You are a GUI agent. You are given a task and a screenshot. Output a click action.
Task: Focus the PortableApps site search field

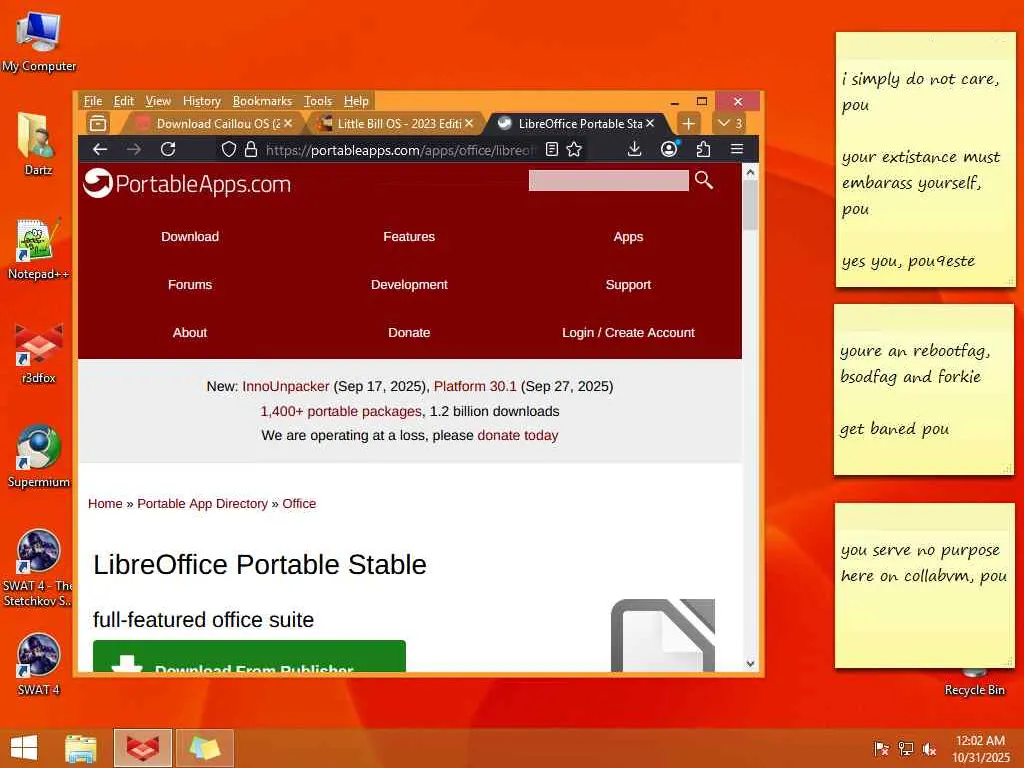click(x=609, y=180)
